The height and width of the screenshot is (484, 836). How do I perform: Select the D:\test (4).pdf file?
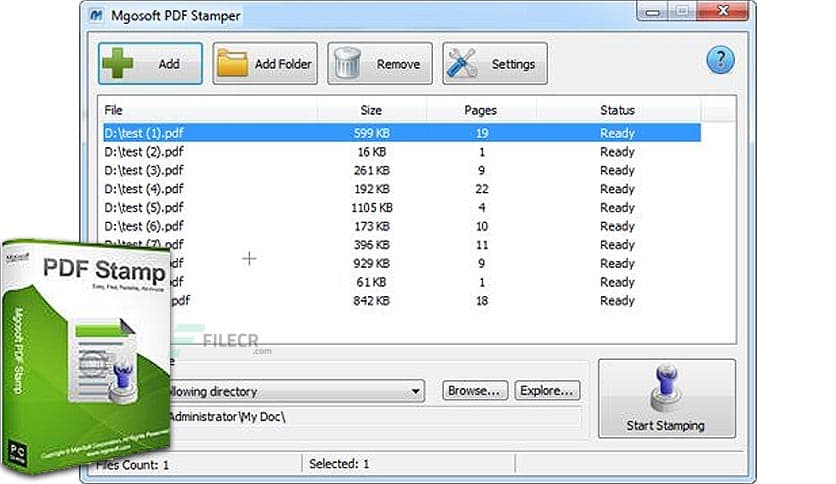[x=144, y=189]
